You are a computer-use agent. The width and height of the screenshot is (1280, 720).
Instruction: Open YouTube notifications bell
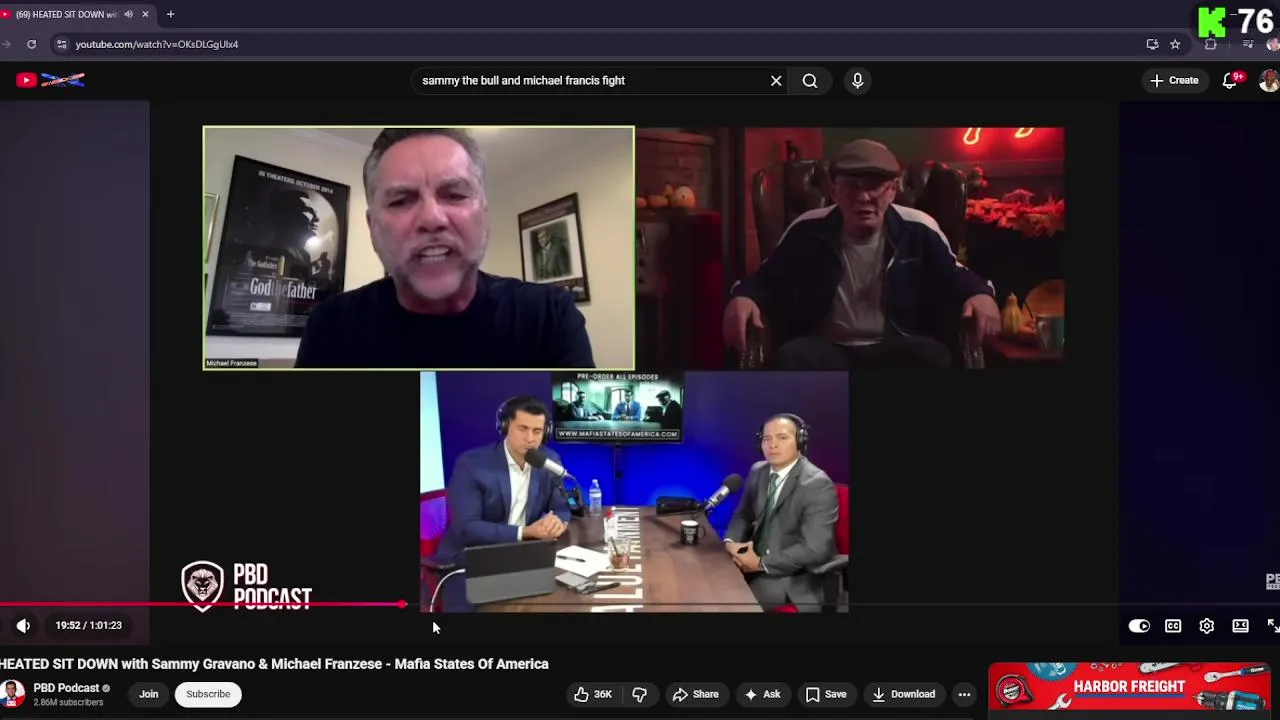coord(1230,81)
